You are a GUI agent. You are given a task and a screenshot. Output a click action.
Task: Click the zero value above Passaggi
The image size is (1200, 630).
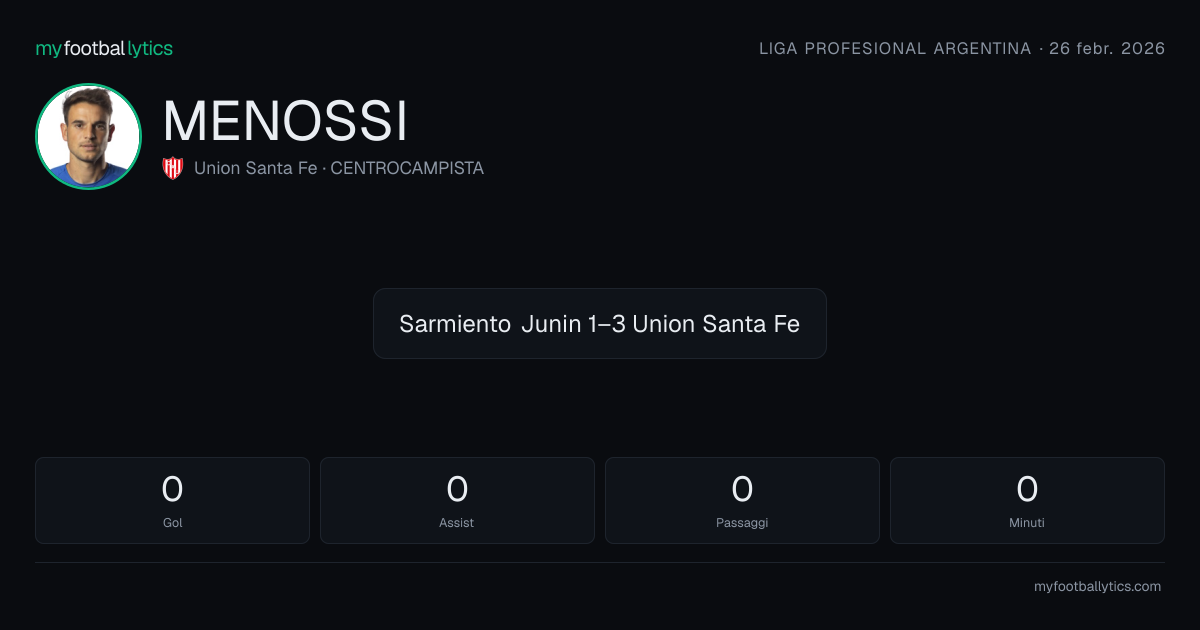(742, 489)
